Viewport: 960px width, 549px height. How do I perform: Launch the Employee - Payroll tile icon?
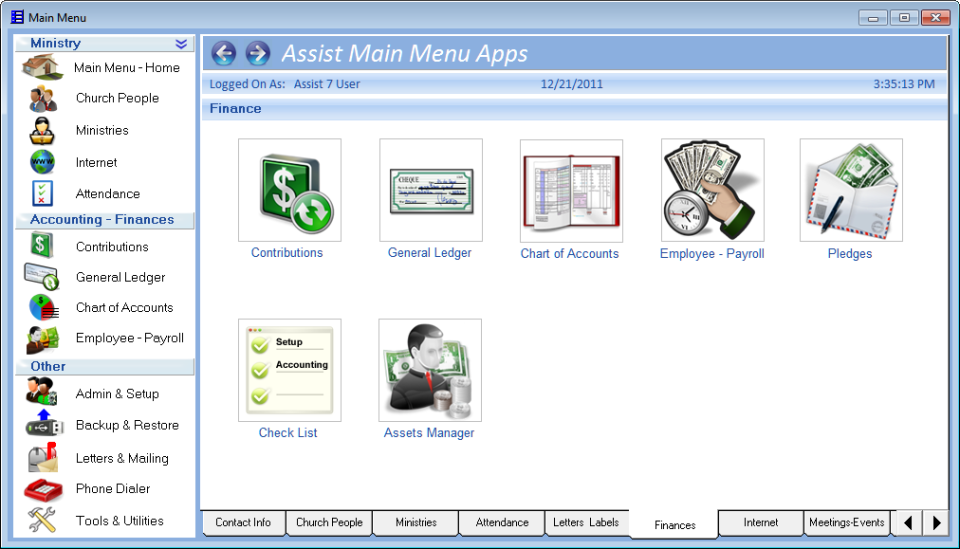coord(712,191)
